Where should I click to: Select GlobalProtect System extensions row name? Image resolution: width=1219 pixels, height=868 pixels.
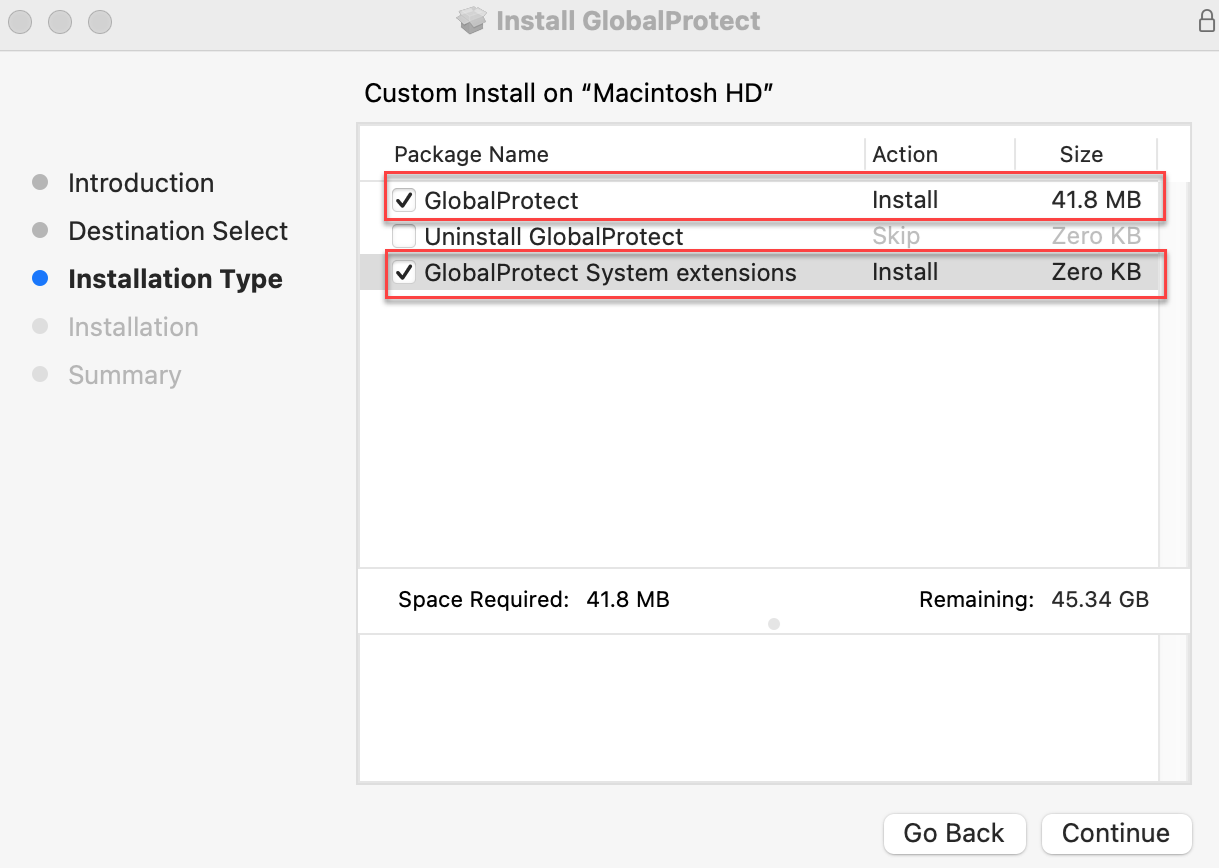[x=610, y=273]
